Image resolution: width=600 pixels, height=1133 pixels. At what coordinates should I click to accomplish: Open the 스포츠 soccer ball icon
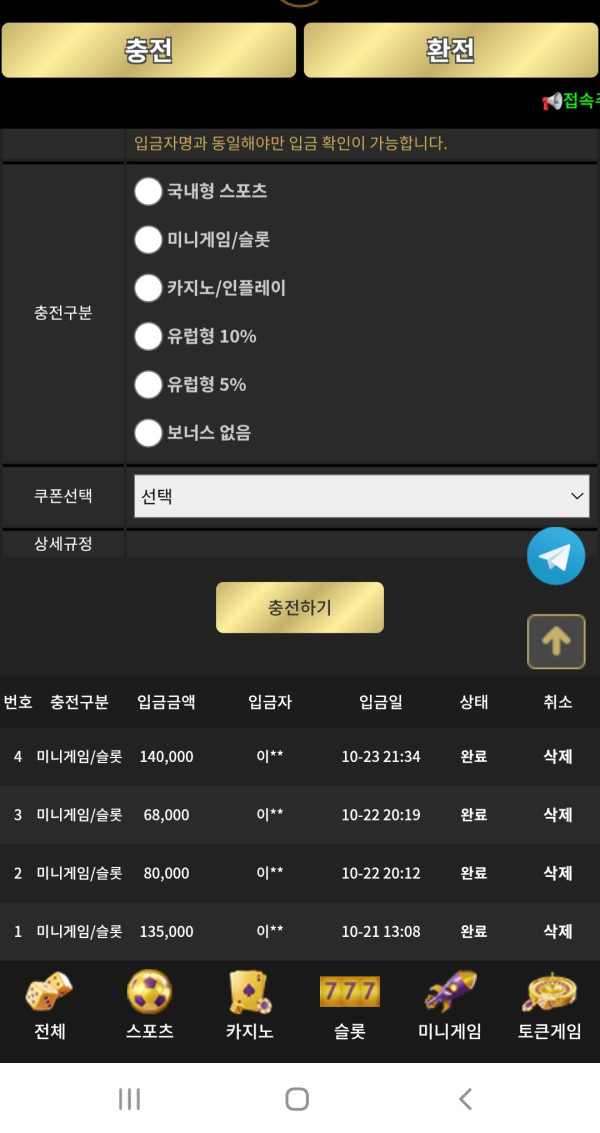coord(149,992)
